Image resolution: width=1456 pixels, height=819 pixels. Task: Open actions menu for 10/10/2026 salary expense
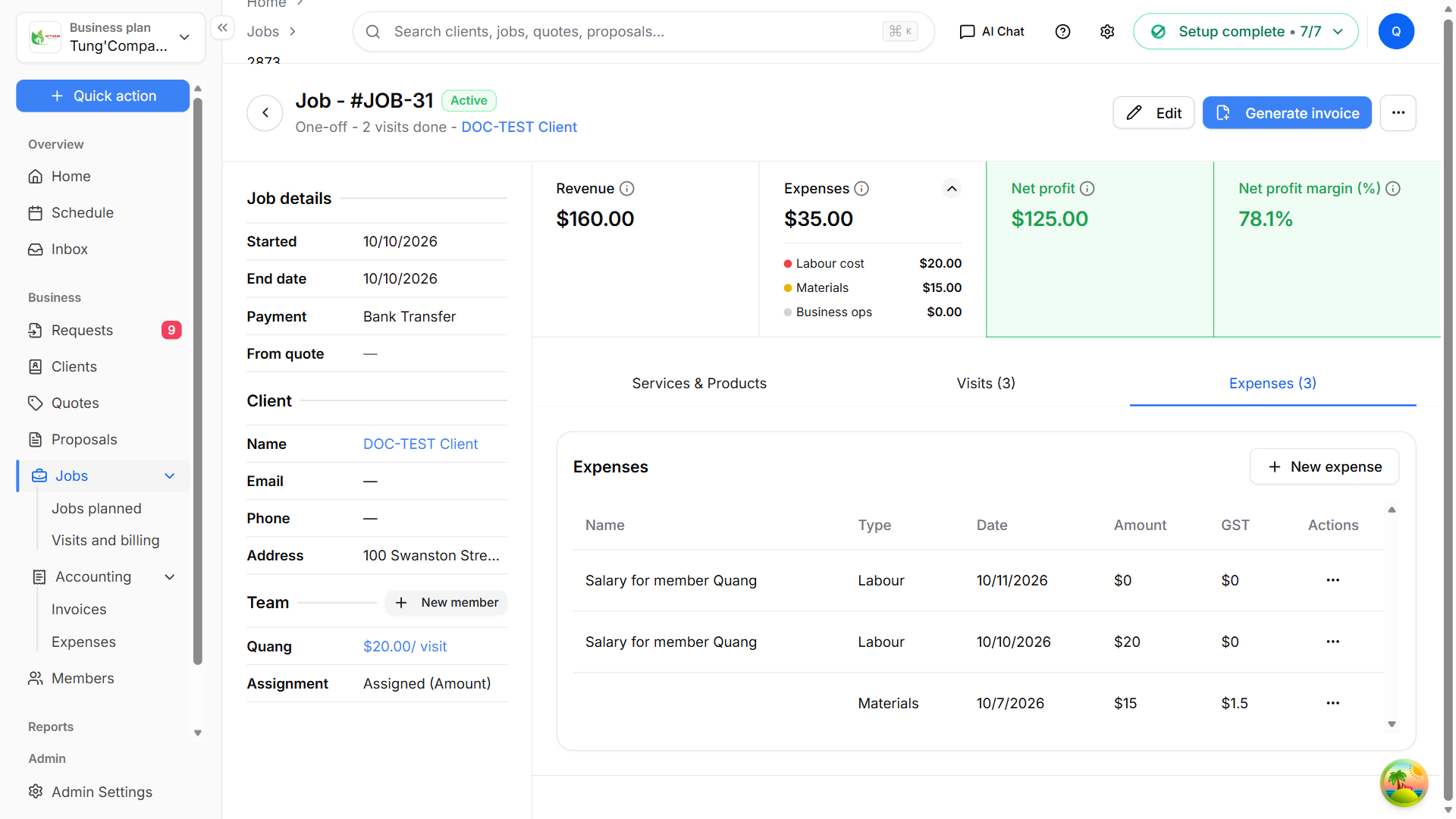1333,642
